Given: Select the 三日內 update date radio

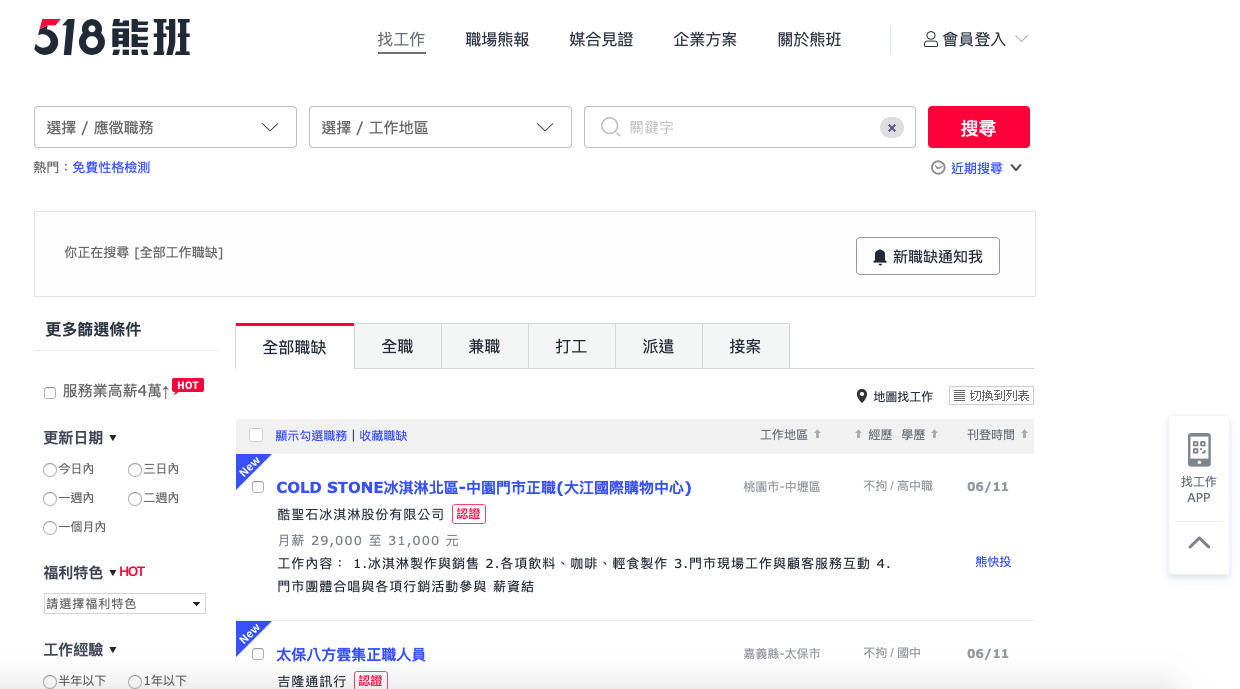Looking at the screenshot, I should coord(135,469).
